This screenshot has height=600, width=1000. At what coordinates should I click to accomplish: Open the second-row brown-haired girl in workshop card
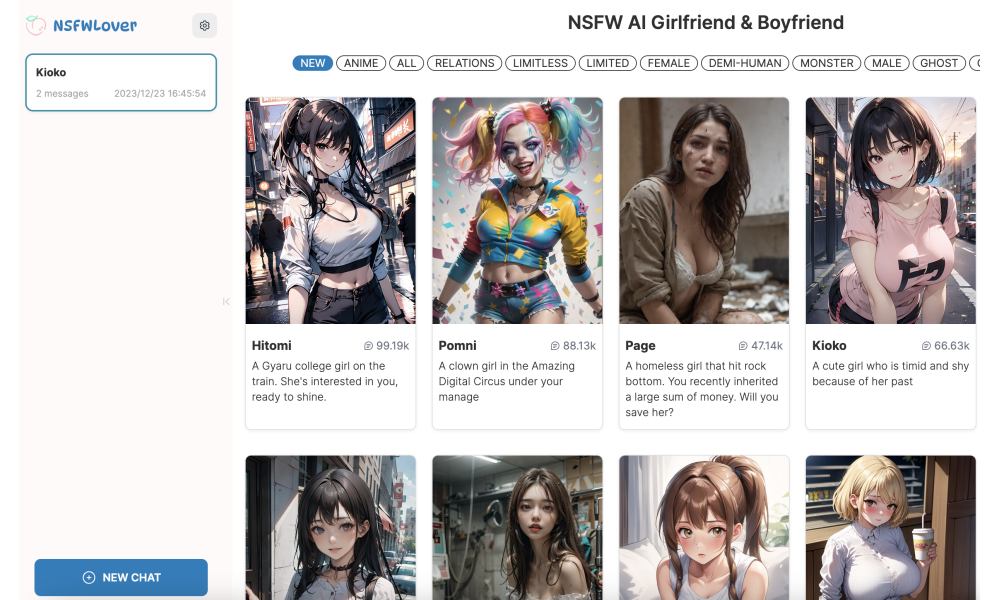(517, 527)
